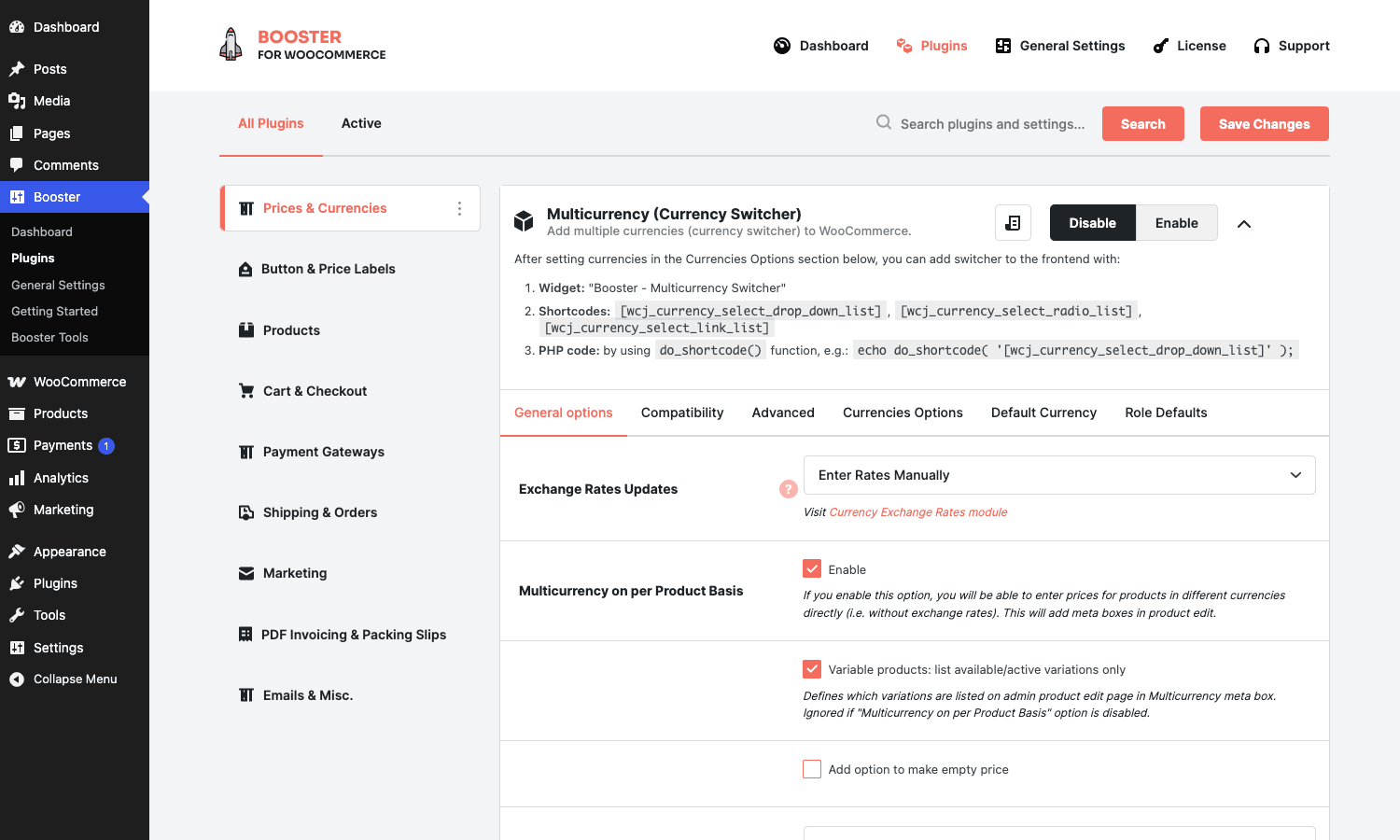Click the Analytics bar chart icon
This screenshot has height=840, width=1400.
tap(17, 478)
